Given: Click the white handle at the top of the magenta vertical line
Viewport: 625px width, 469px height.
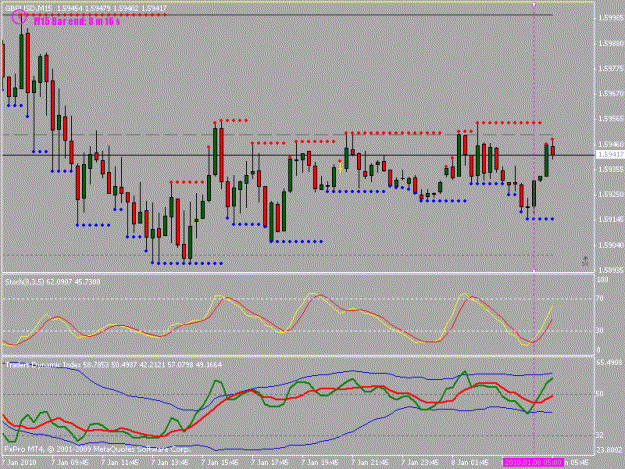Looking at the screenshot, I should click(534, 5).
